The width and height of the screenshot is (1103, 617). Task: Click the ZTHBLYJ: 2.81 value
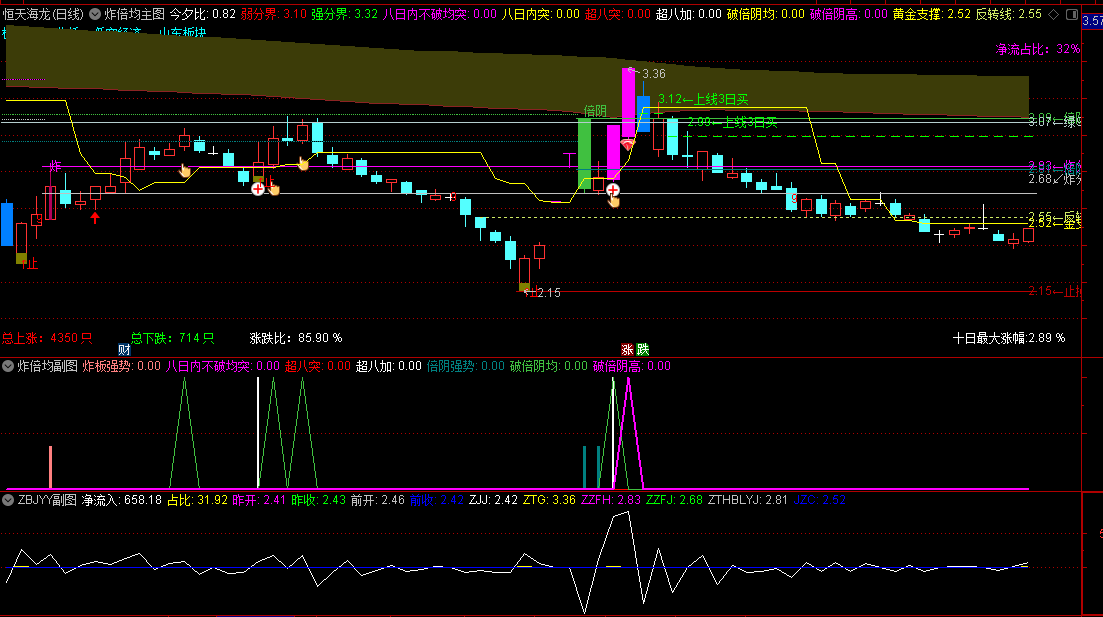748,500
